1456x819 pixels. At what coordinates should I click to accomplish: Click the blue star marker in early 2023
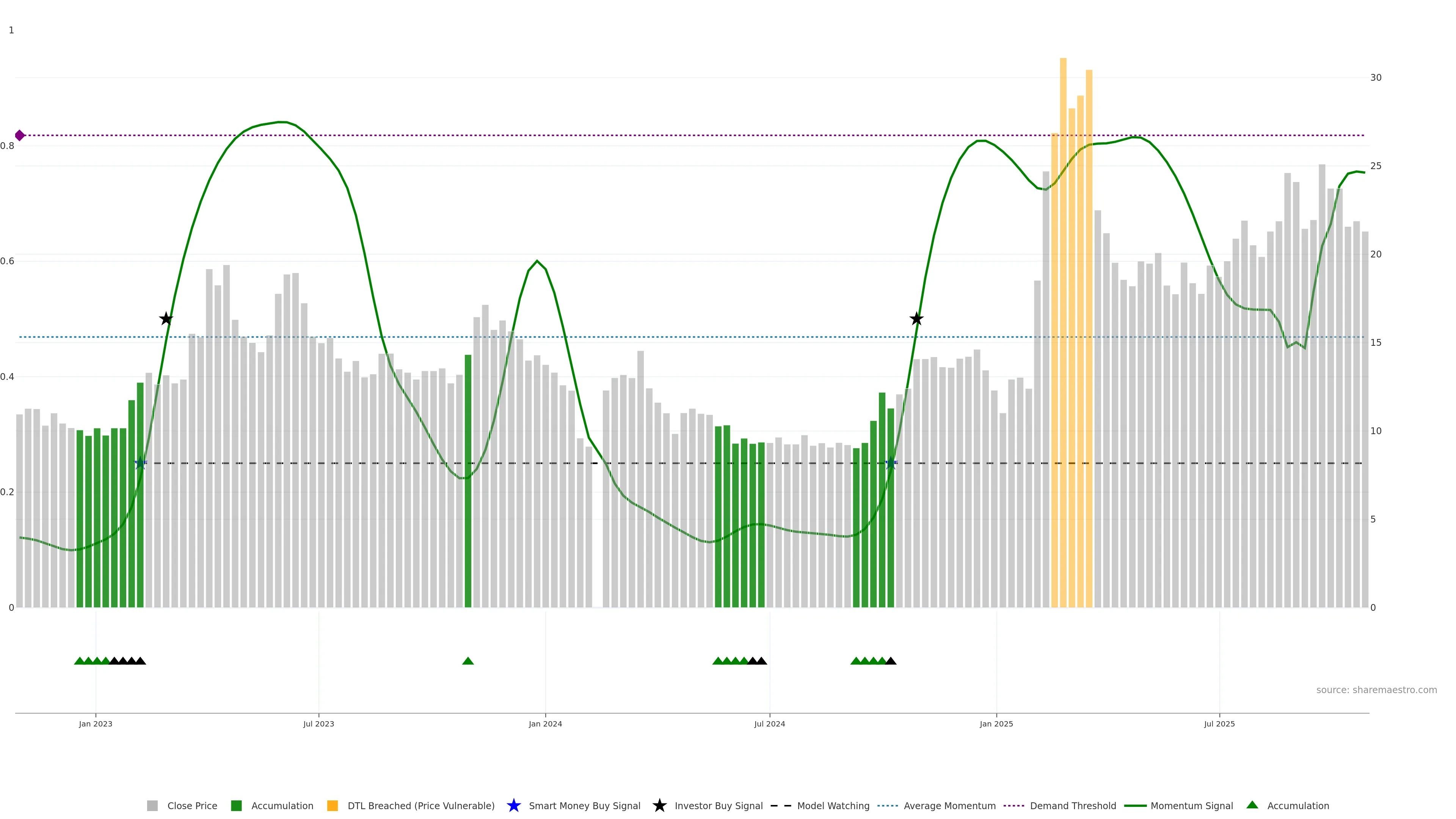(140, 463)
